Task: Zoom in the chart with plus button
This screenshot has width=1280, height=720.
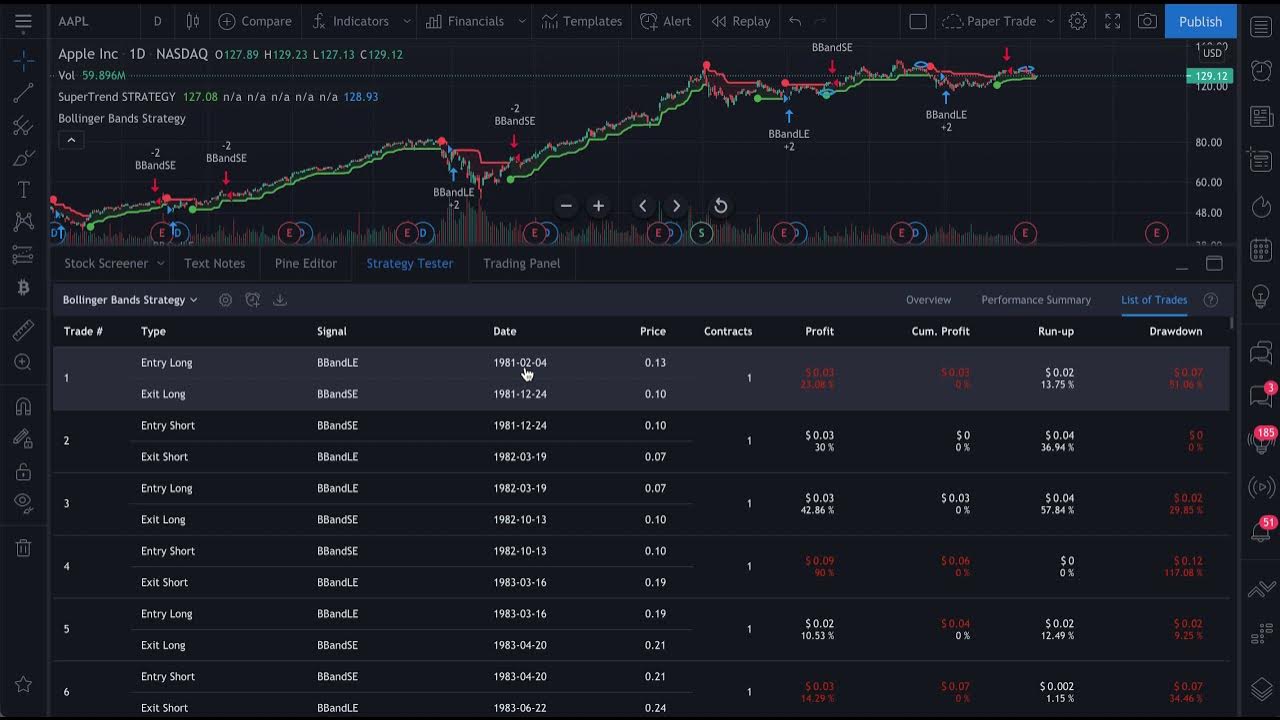Action: 598,206
